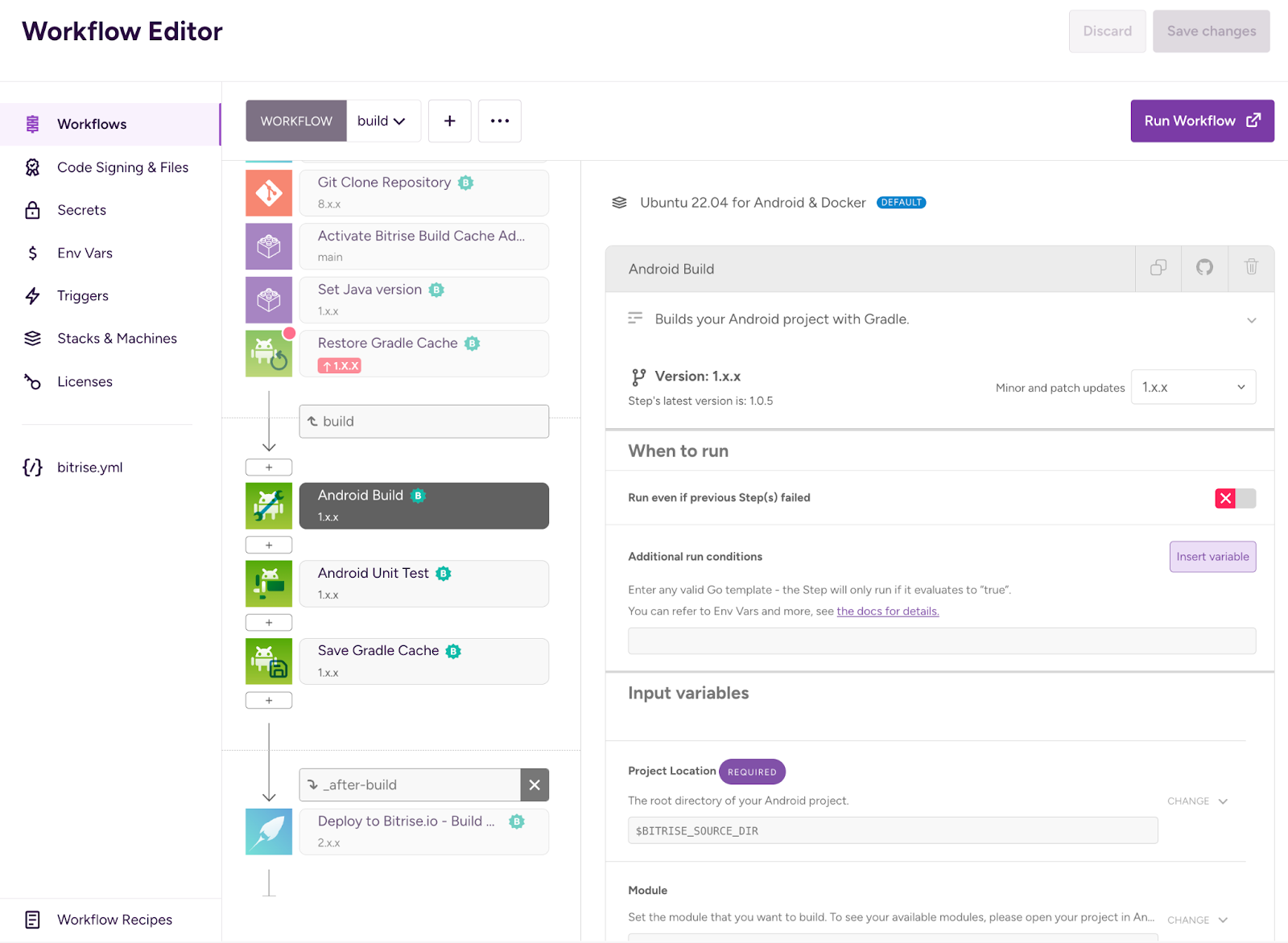Click the Save Gradle Cache step icon

tap(269, 661)
